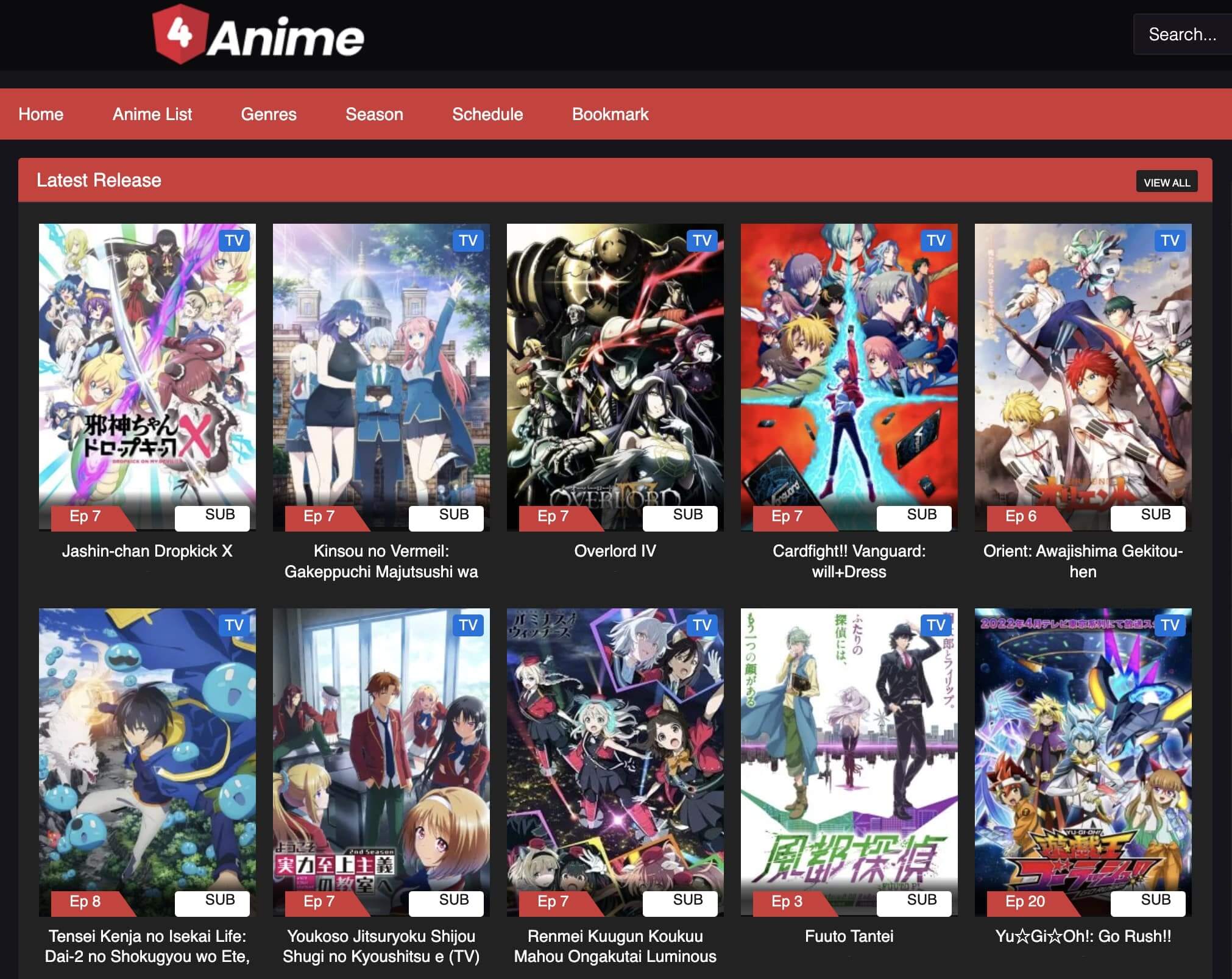The image size is (1232, 979).
Task: Open the Season menu
Action: pyautogui.click(x=373, y=114)
